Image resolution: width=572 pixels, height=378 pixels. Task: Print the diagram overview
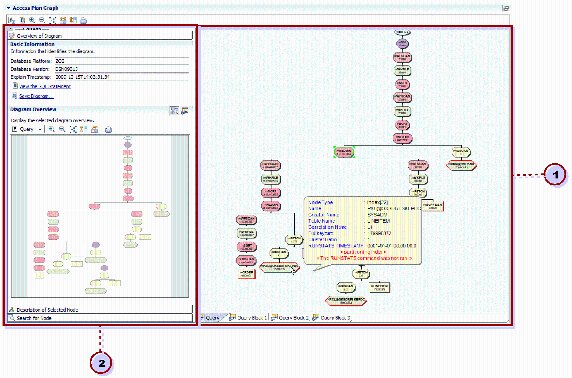coord(108,130)
